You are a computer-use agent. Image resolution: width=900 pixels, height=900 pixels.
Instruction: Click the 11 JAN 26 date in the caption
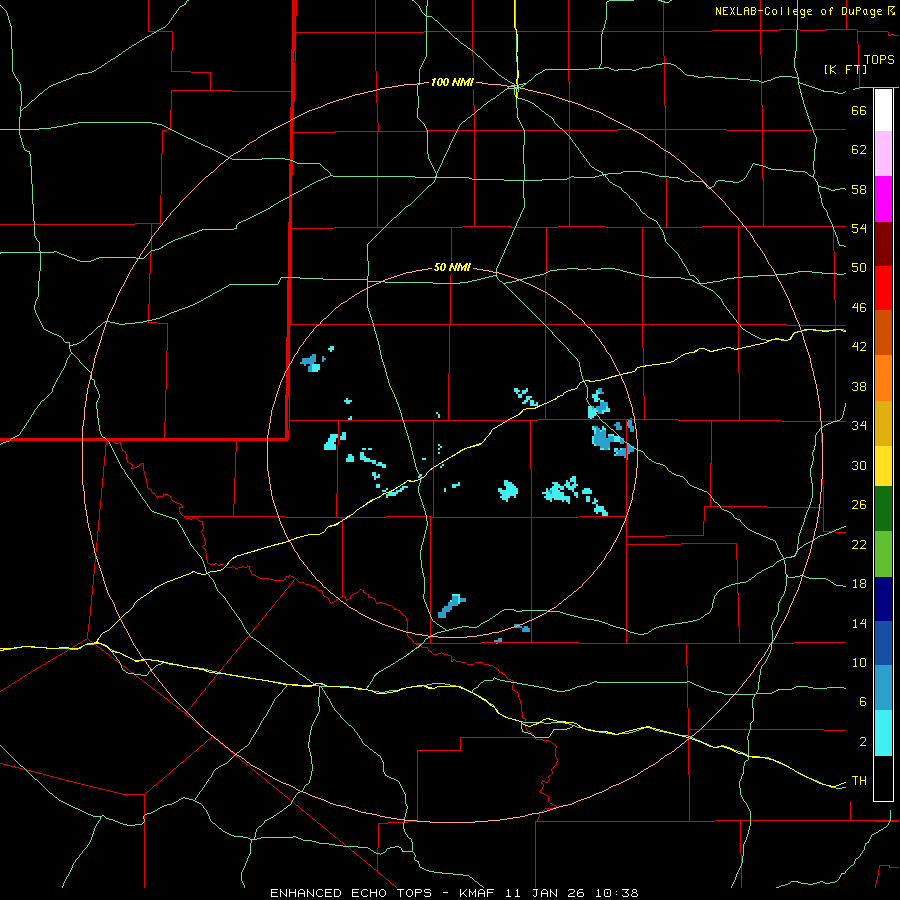point(547,893)
